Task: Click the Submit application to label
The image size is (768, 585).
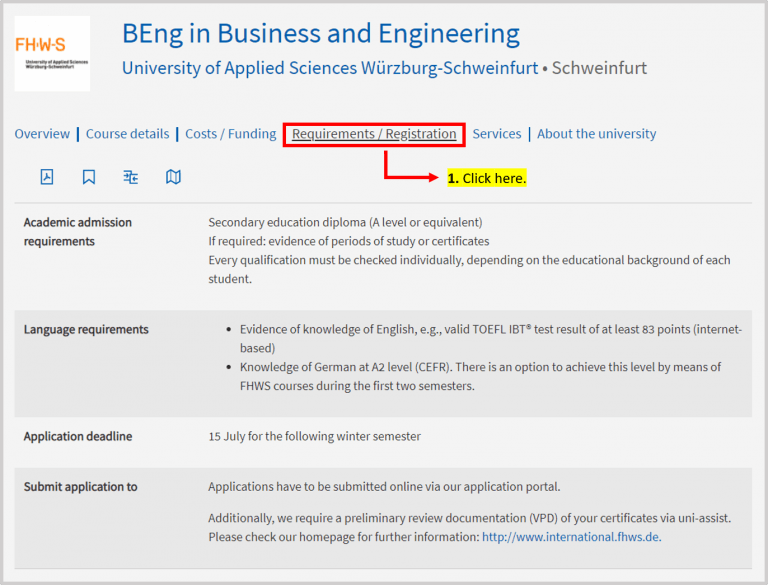Action: coord(80,487)
